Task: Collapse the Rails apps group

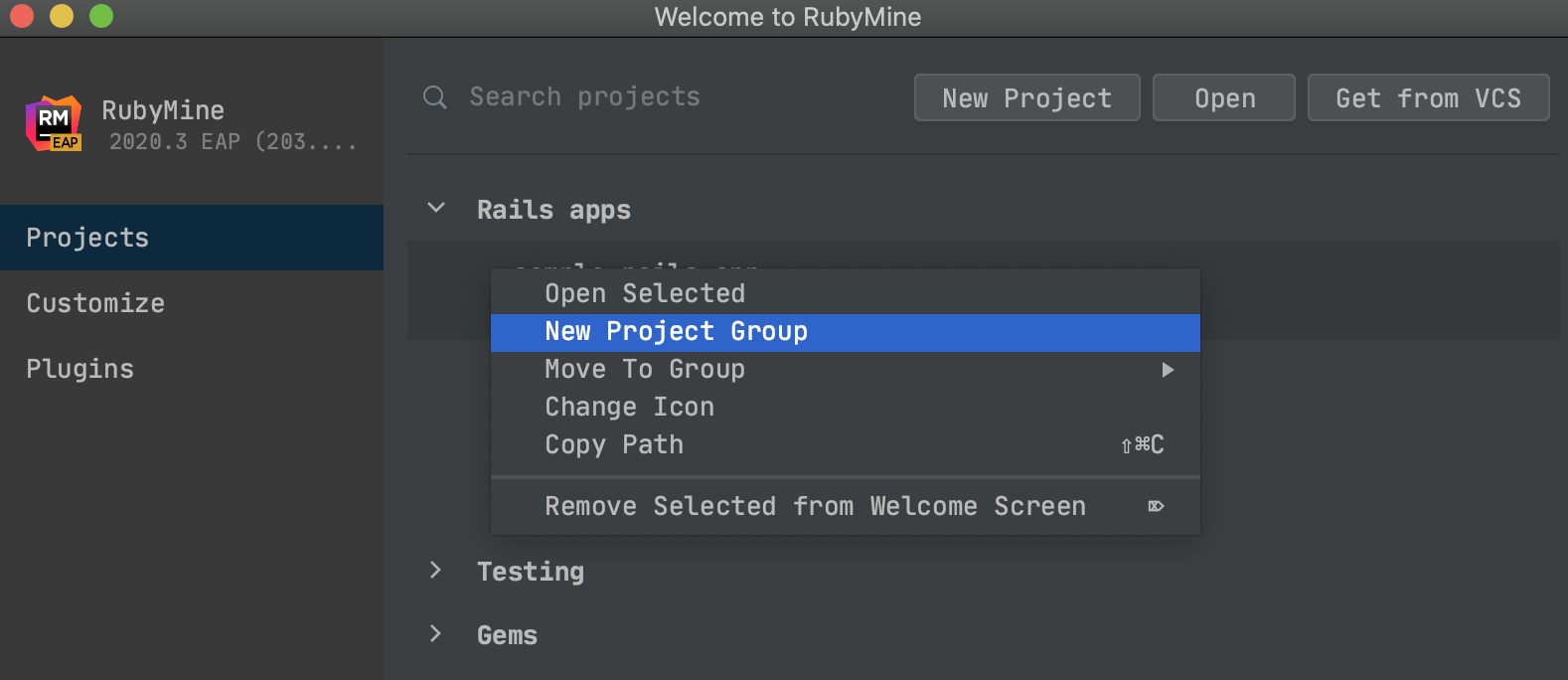Action: click(435, 208)
